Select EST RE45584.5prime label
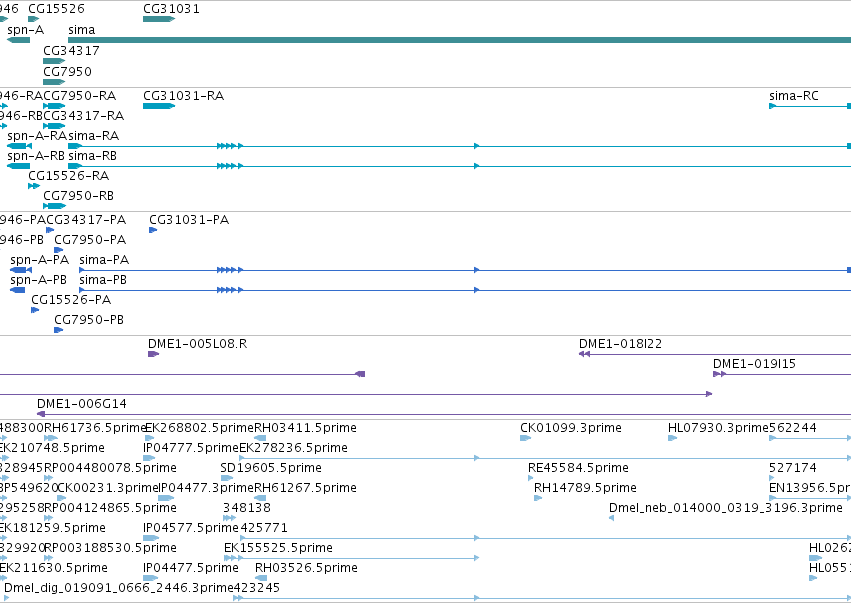851x603 pixels. [x=578, y=468]
